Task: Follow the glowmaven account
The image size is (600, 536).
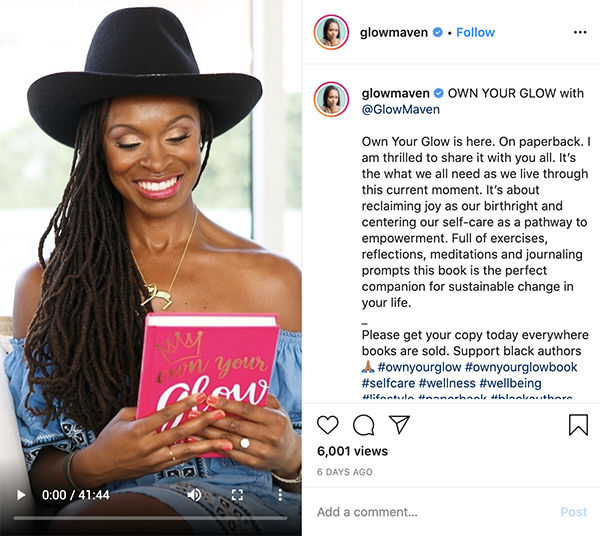Action: coord(475,33)
